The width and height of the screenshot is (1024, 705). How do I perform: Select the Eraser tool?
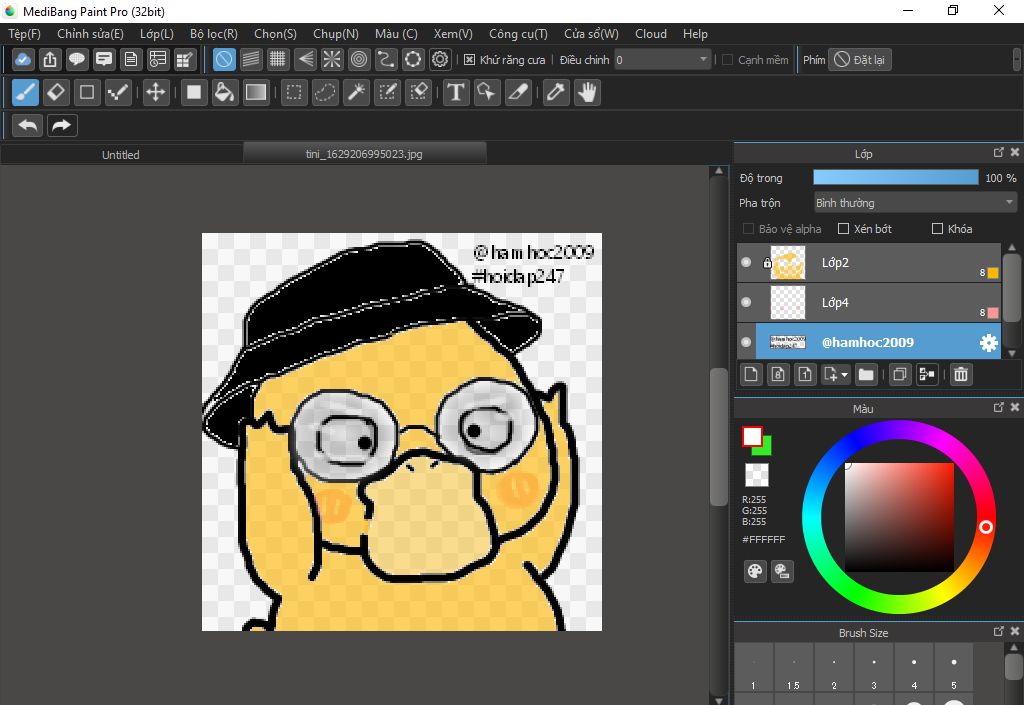click(x=56, y=93)
